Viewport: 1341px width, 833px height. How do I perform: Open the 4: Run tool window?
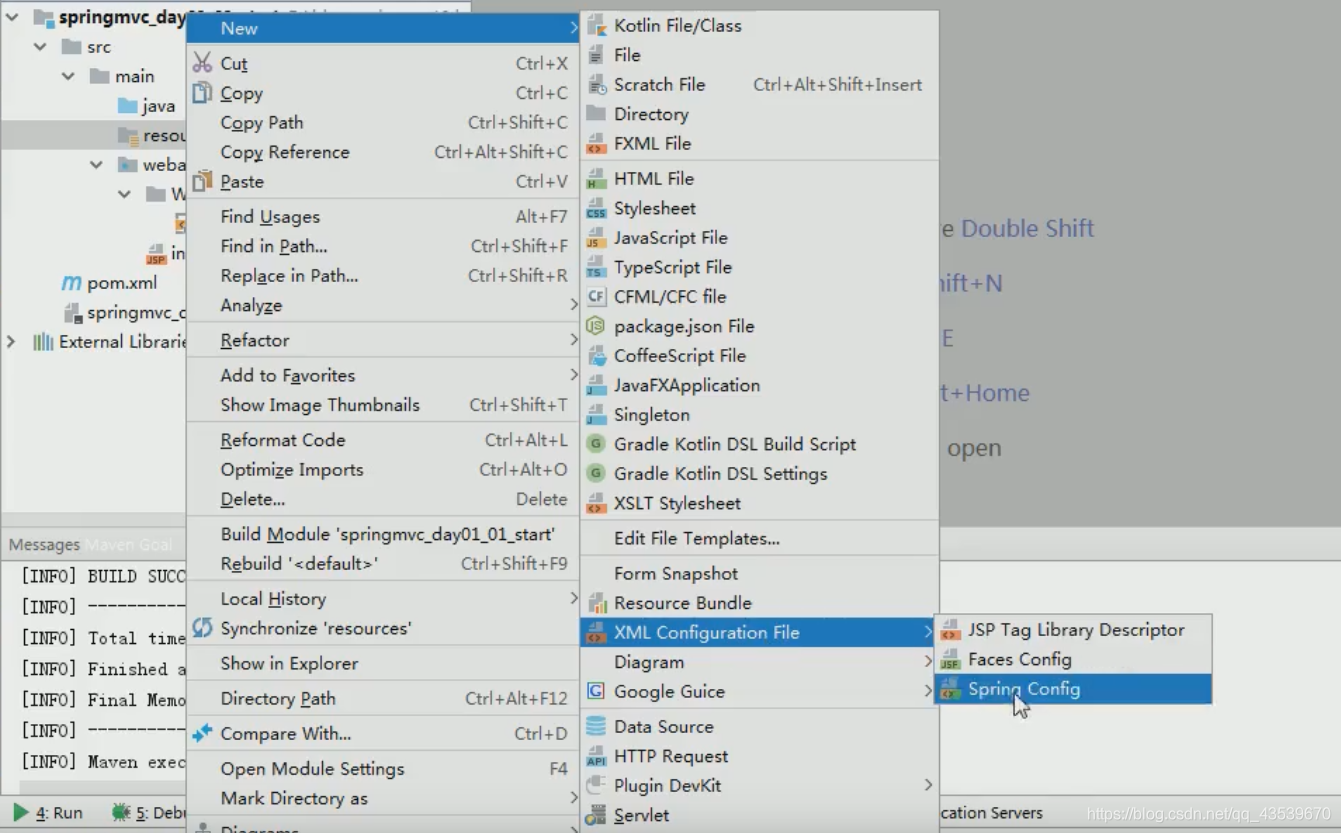tap(47, 813)
